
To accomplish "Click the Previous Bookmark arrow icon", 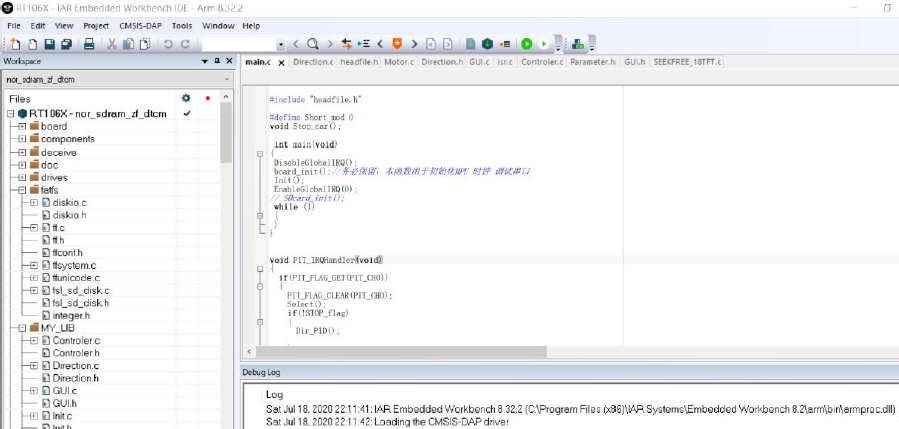I will coord(380,44).
